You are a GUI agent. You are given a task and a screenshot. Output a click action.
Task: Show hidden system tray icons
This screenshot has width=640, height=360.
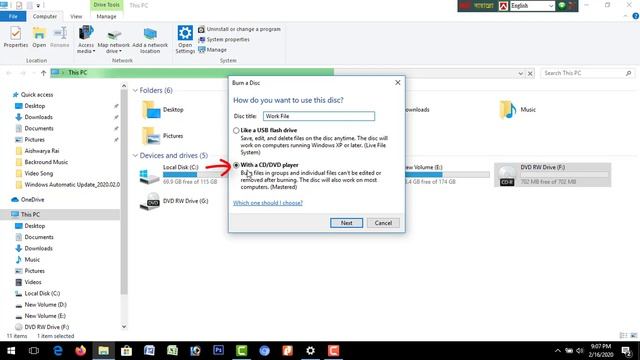click(x=558, y=351)
